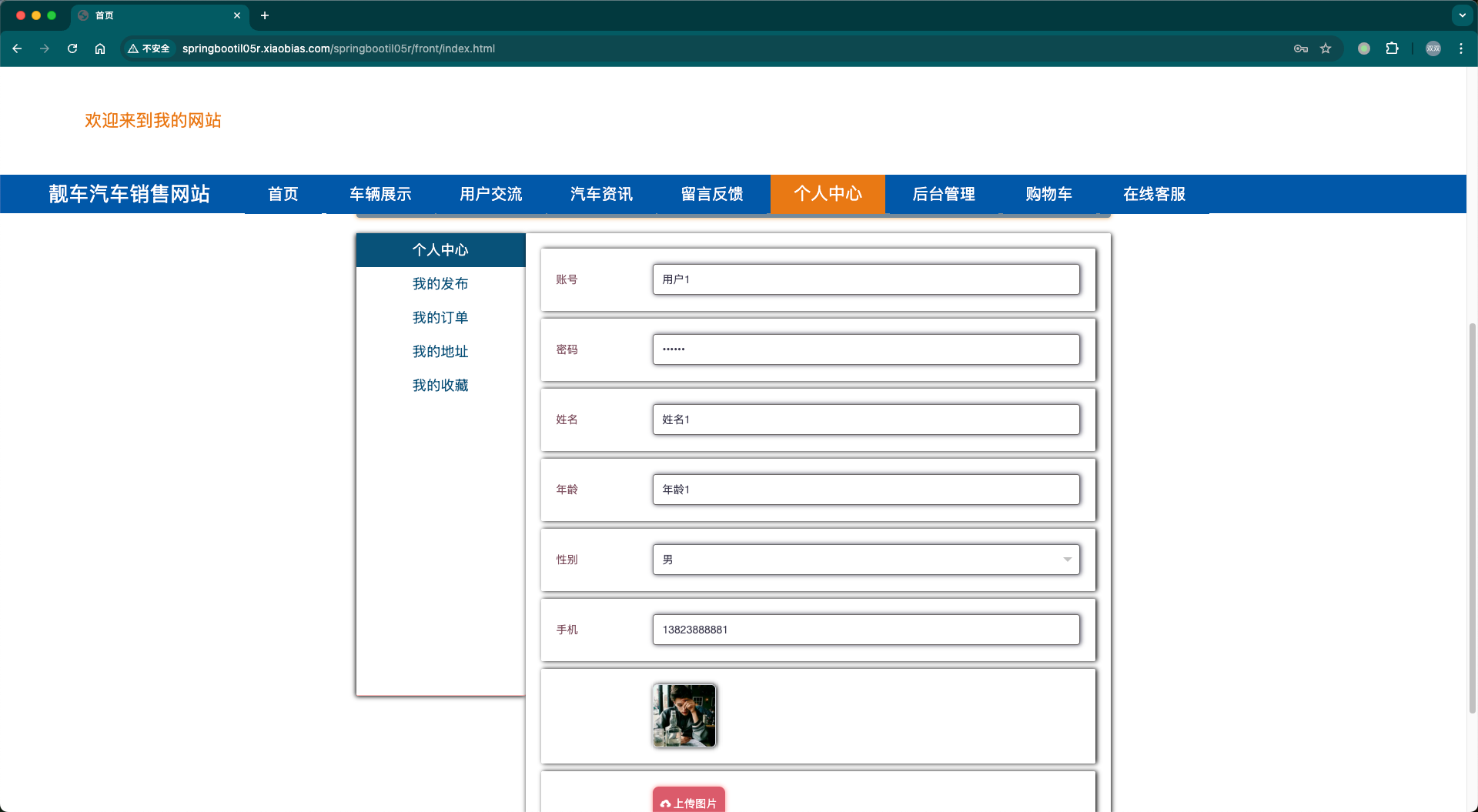Screen dimensions: 1478x812
Task: Open the 购物车 cart page
Action: (x=1049, y=194)
